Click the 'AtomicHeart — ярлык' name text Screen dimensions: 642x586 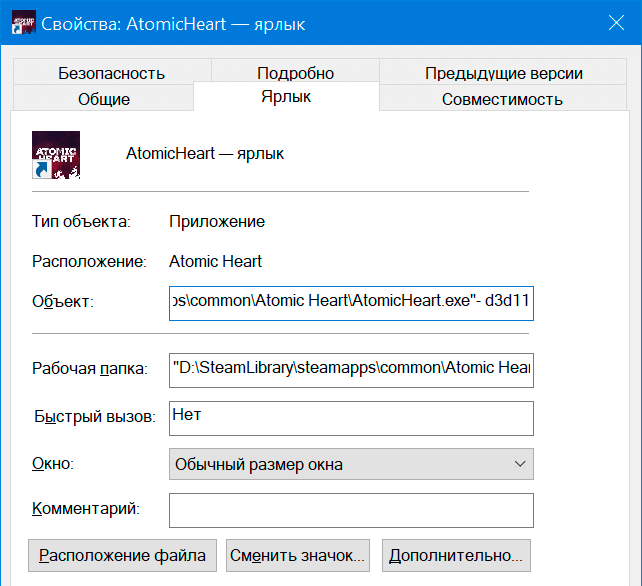(205, 154)
